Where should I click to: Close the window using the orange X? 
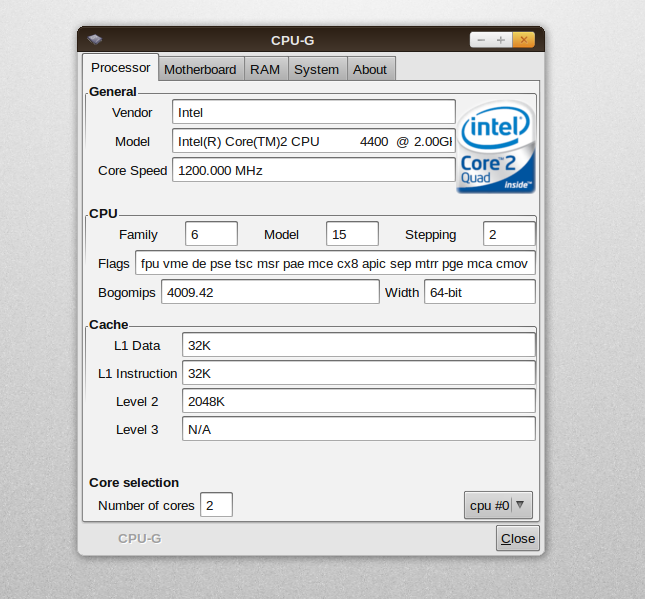click(523, 40)
